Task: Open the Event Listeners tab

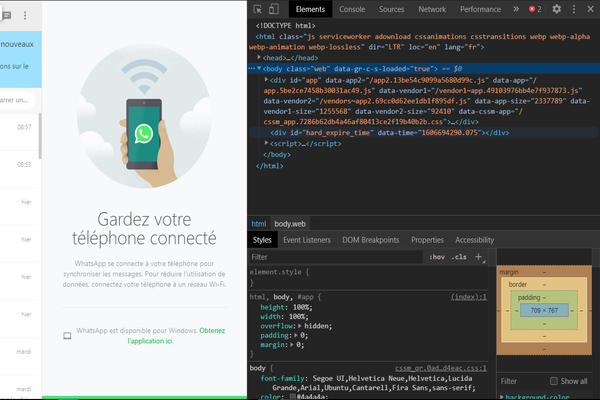Action: coord(307,240)
